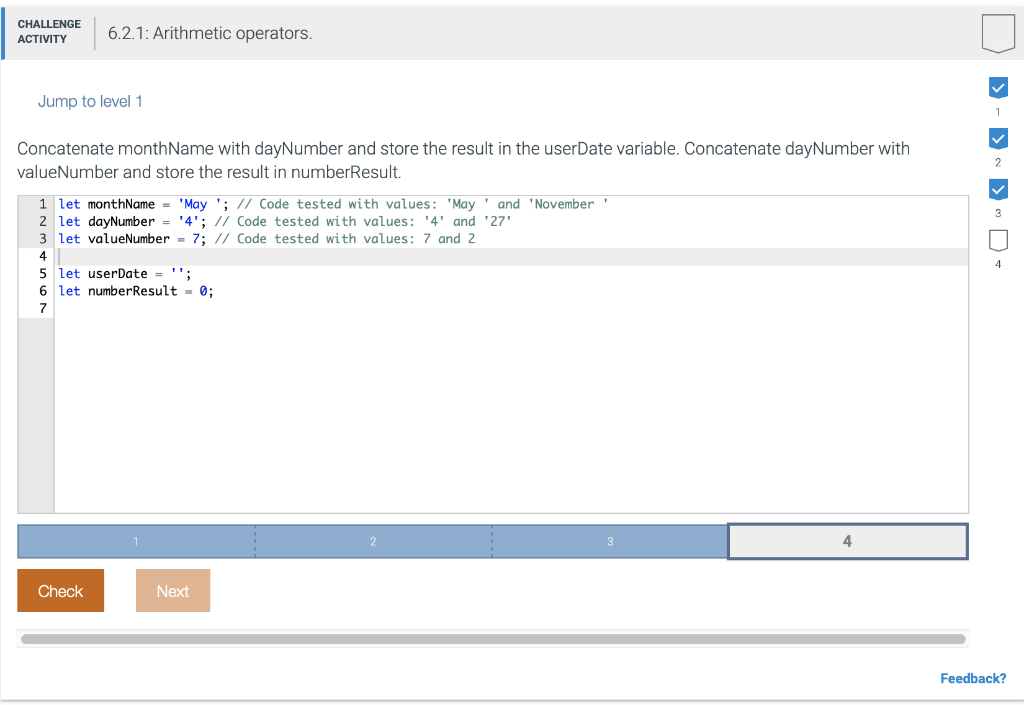This screenshot has height=705, width=1024.
Task: Select step 2 in the progress bar
Action: [373, 541]
